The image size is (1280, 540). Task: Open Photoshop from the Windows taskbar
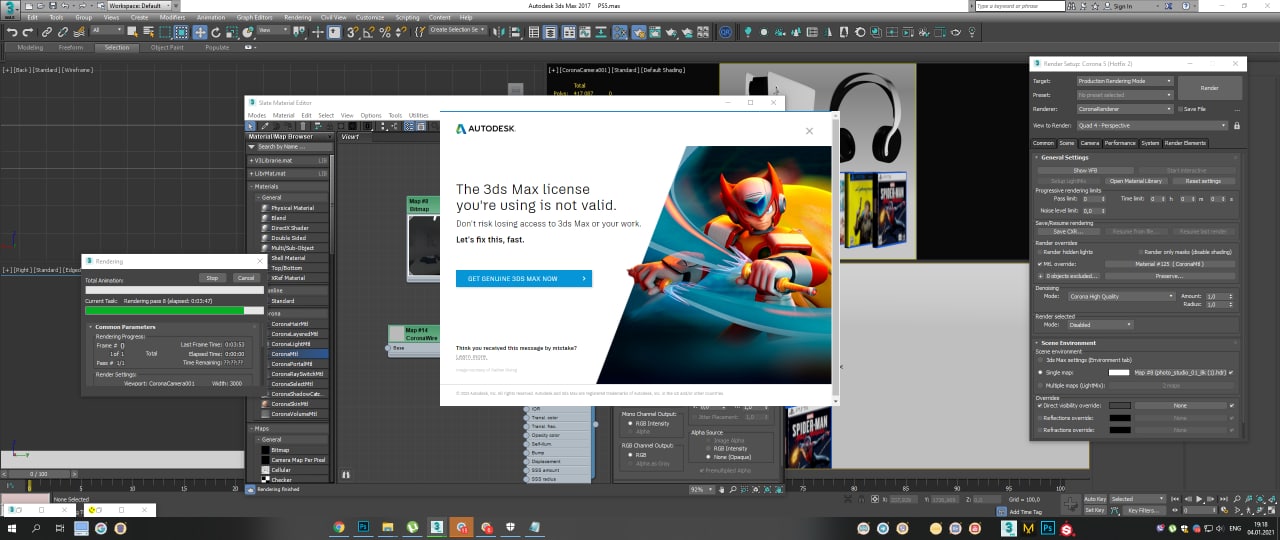click(x=364, y=527)
